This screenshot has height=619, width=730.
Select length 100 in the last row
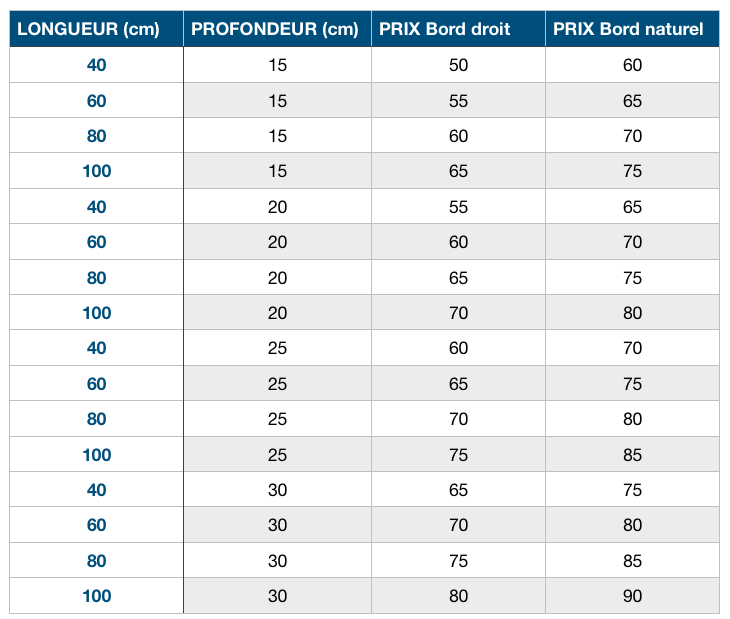click(96, 596)
